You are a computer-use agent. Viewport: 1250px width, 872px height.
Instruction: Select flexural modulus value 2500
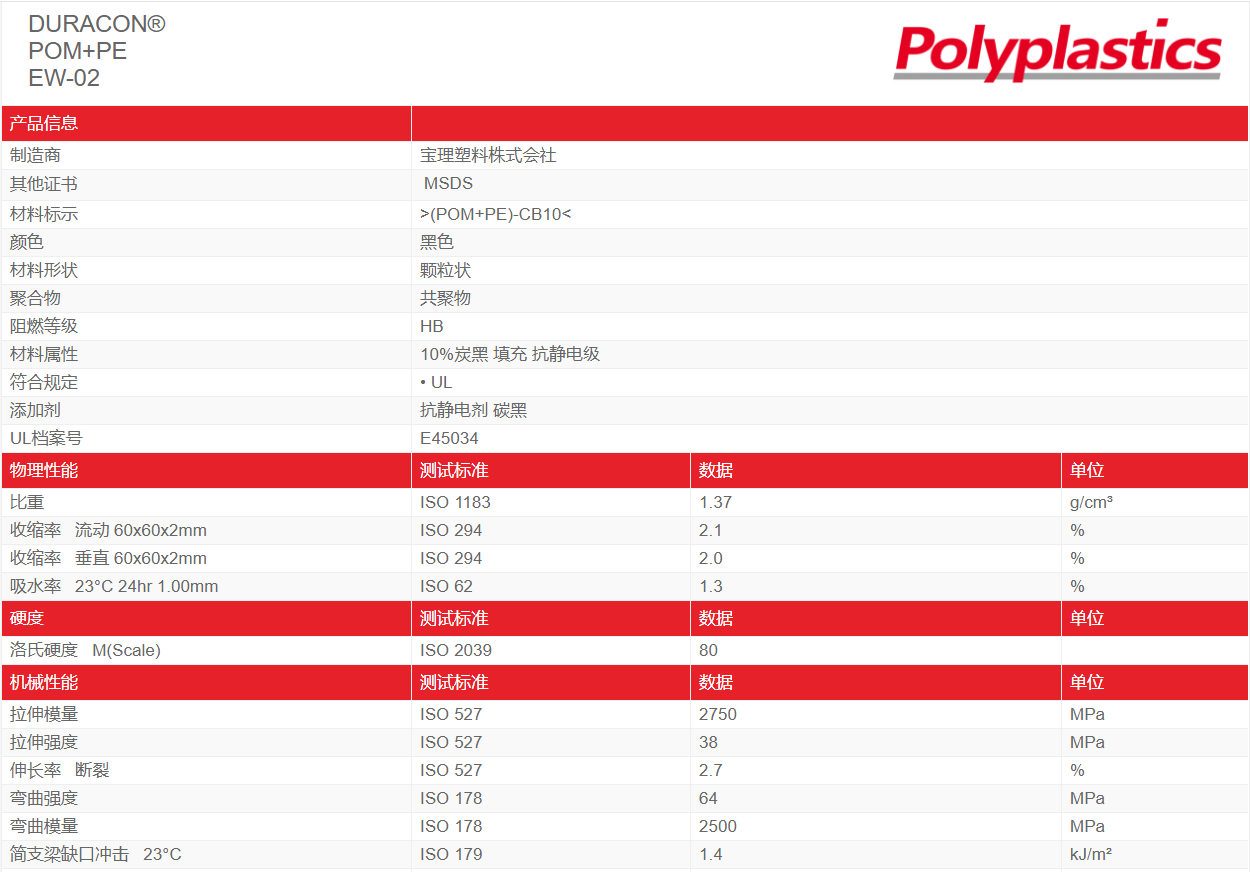pos(718,826)
